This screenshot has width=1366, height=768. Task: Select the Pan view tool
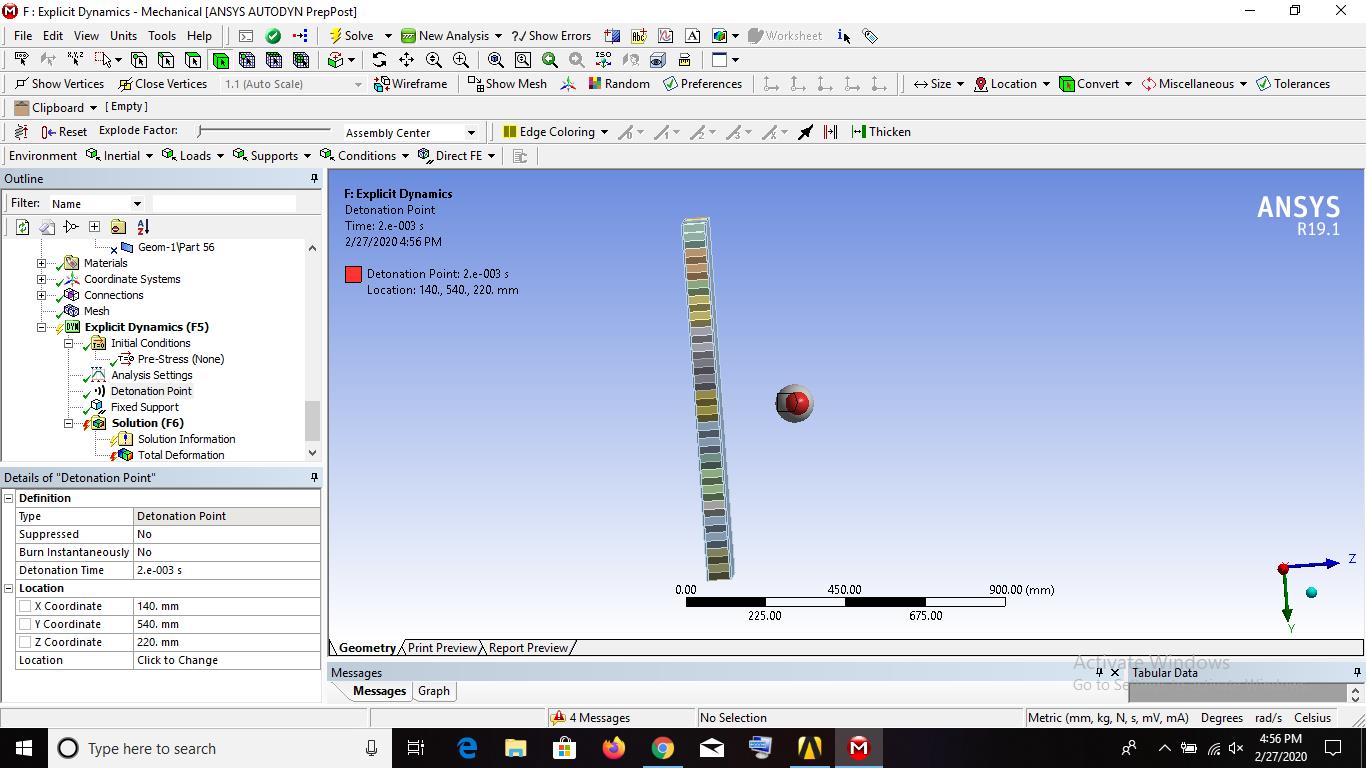[406, 60]
